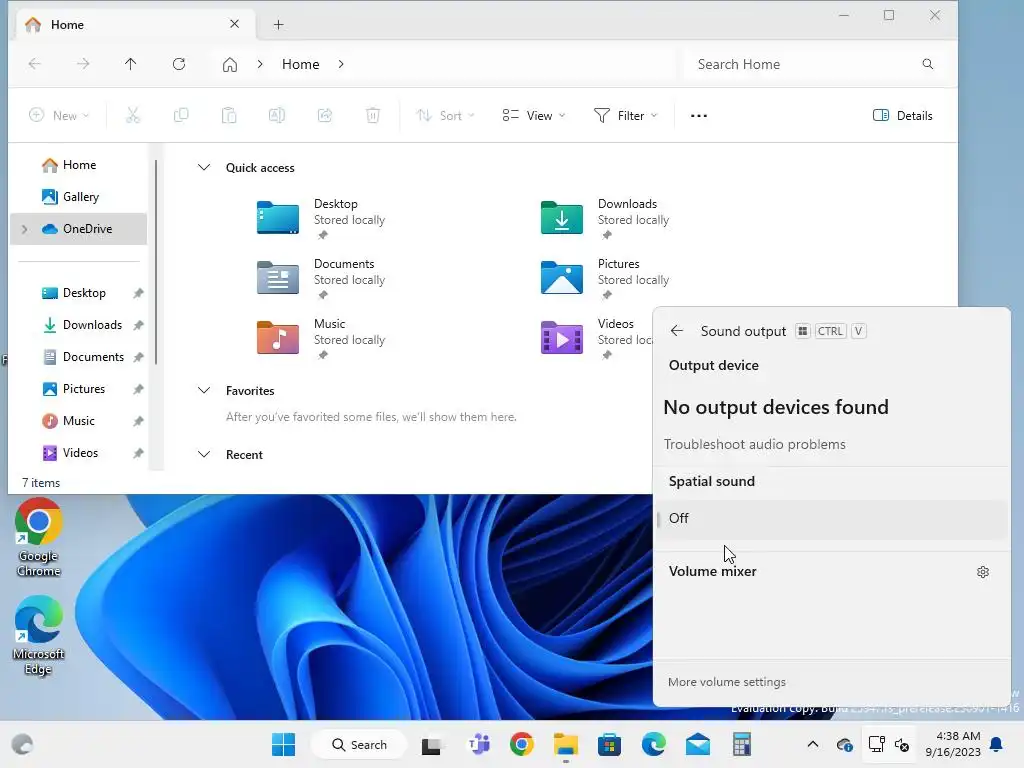1024x768 pixels.
Task: Click Troubleshoot audio problems link
Action: (754, 445)
